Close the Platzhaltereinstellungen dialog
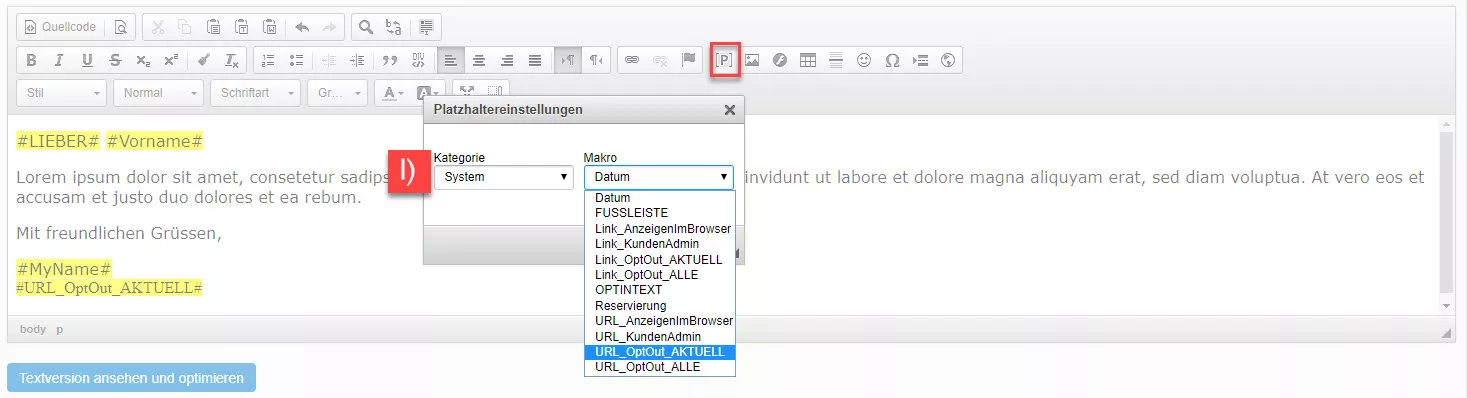This screenshot has height=398, width=1467. pos(729,110)
